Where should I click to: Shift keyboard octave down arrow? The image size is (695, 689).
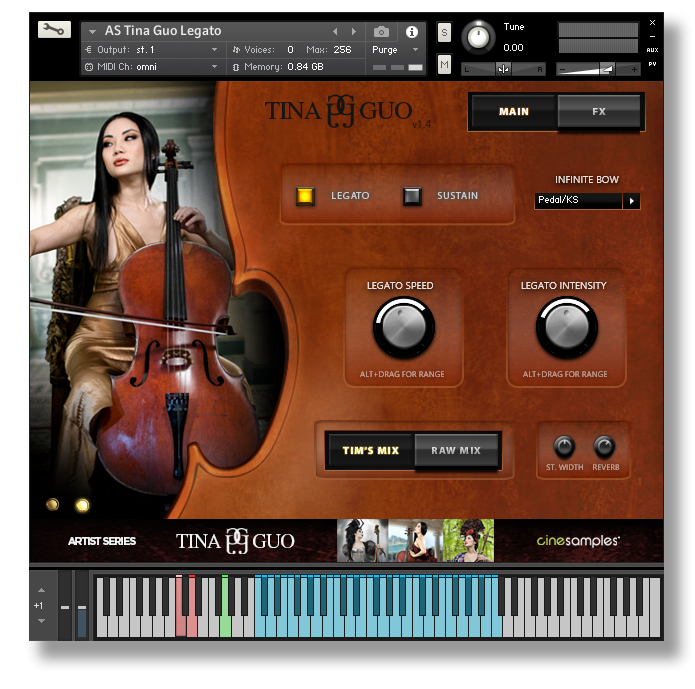coord(41,621)
